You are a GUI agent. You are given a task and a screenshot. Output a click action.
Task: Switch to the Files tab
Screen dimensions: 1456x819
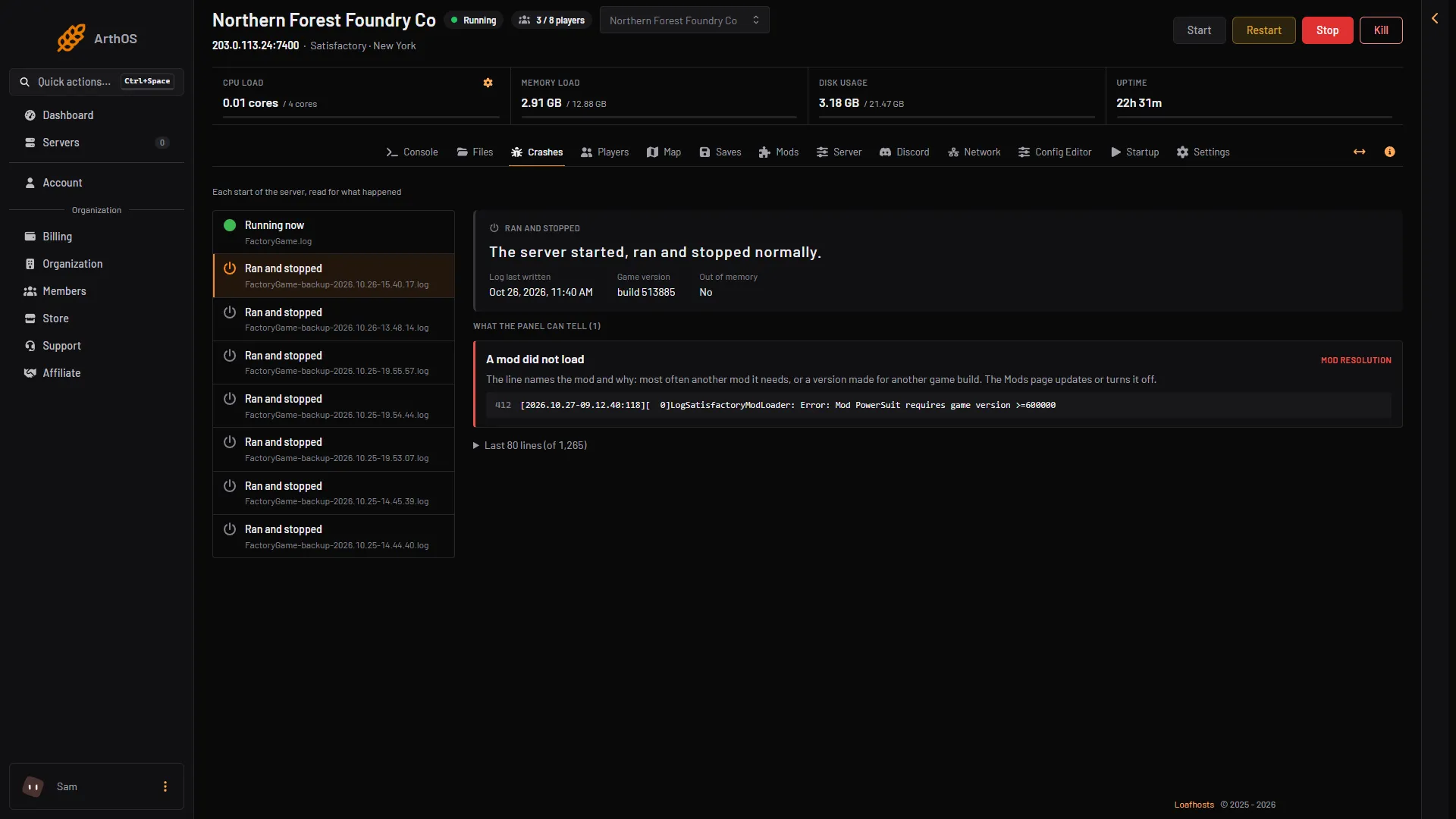click(x=475, y=152)
